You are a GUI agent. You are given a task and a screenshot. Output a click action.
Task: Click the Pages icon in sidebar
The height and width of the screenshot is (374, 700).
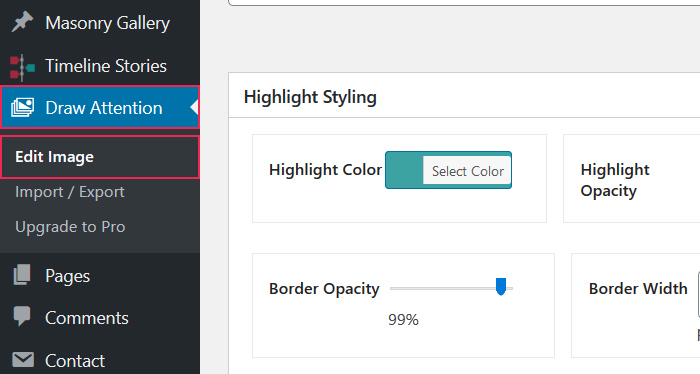[x=22, y=275]
